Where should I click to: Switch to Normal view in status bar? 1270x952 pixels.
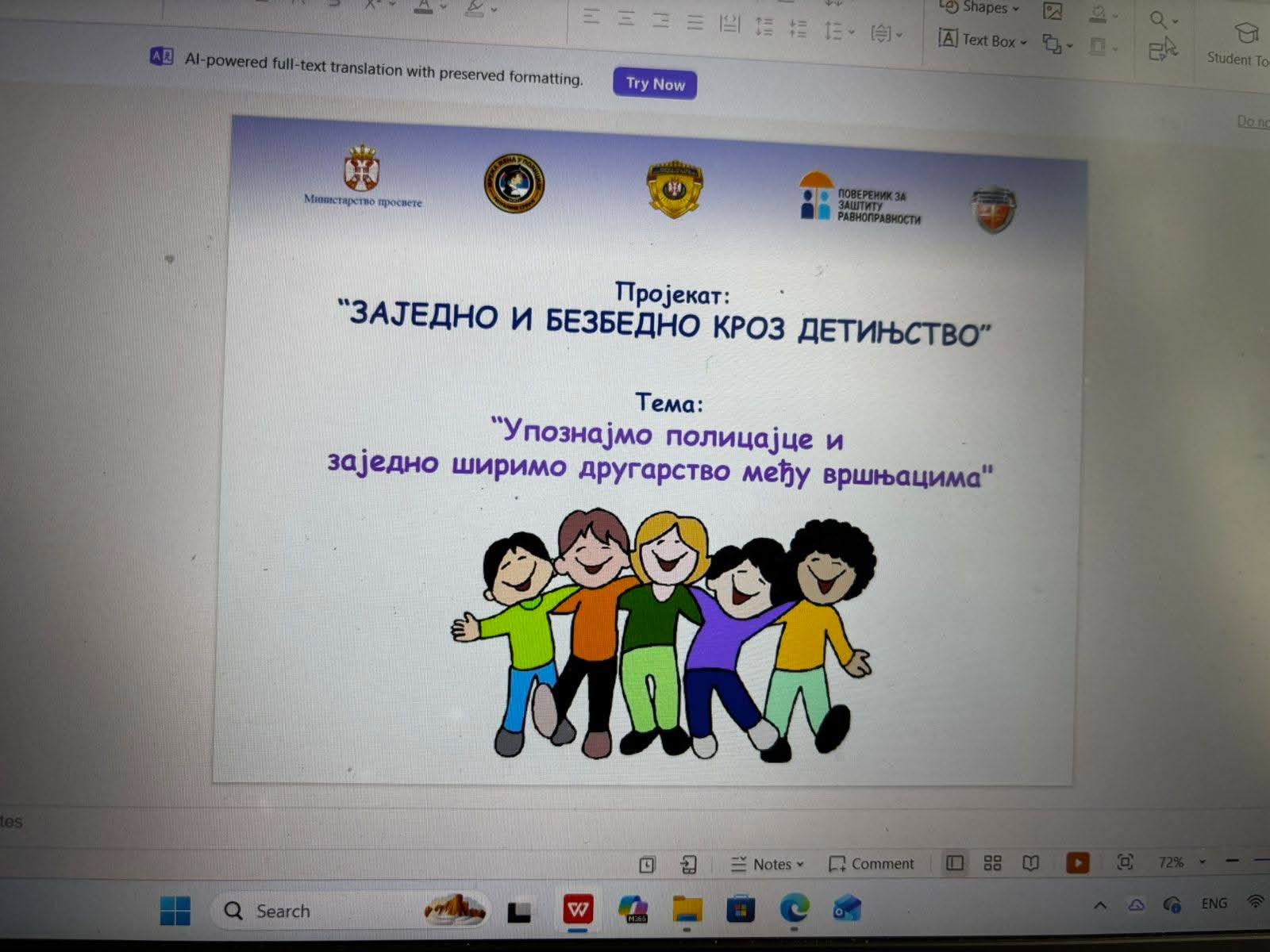coord(955,862)
